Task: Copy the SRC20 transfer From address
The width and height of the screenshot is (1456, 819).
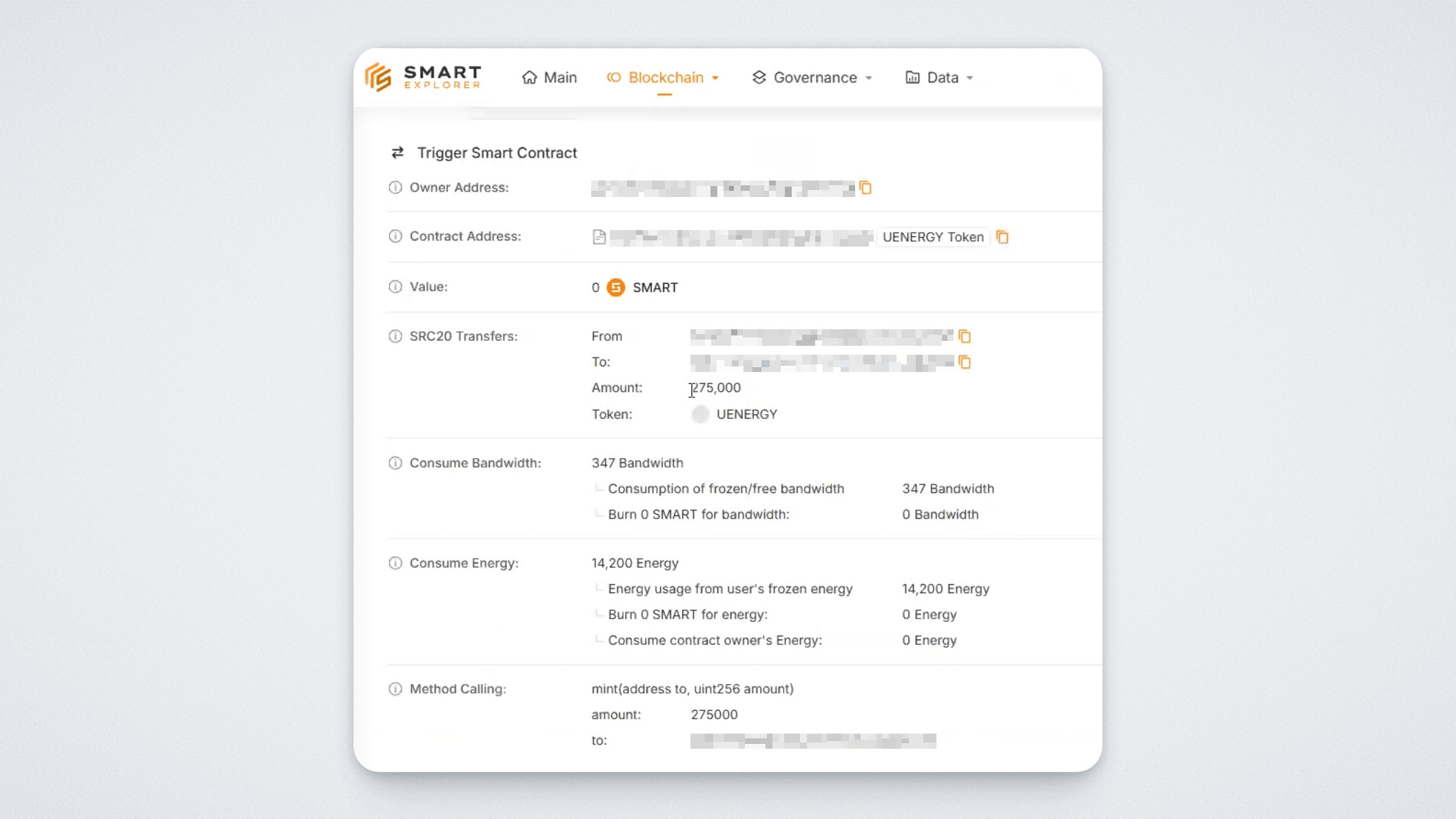Action: tap(965, 336)
